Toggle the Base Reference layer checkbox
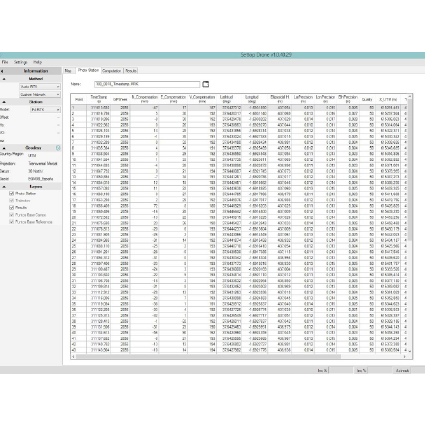Screen dimensions: 425x425 click(12, 222)
